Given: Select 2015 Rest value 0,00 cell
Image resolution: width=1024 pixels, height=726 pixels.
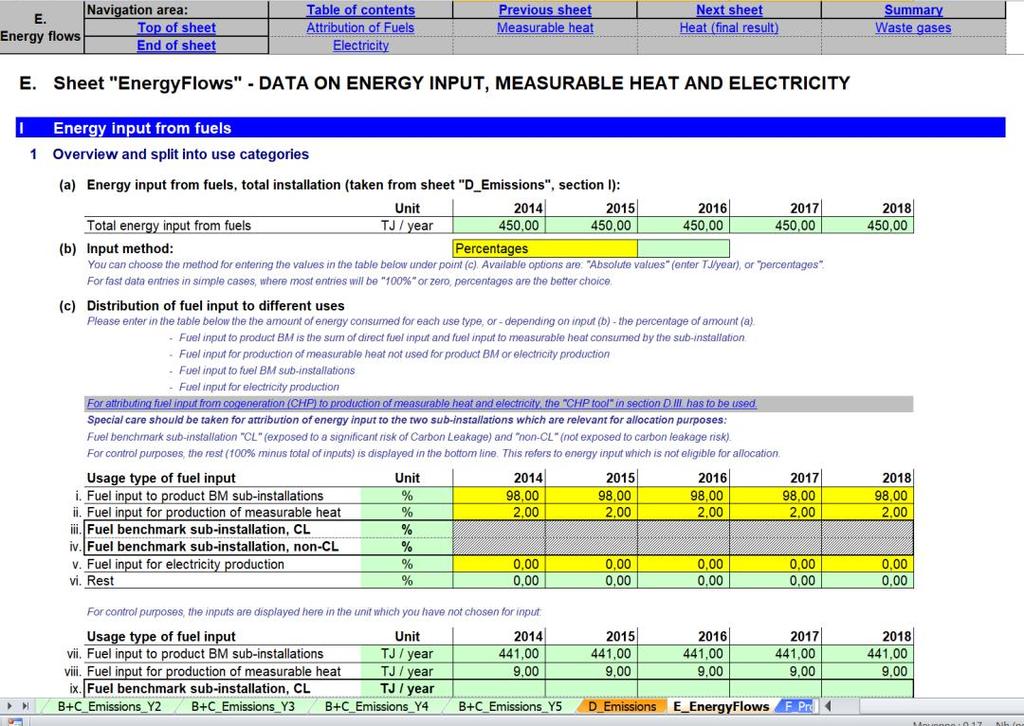Looking at the screenshot, I should (x=591, y=580).
